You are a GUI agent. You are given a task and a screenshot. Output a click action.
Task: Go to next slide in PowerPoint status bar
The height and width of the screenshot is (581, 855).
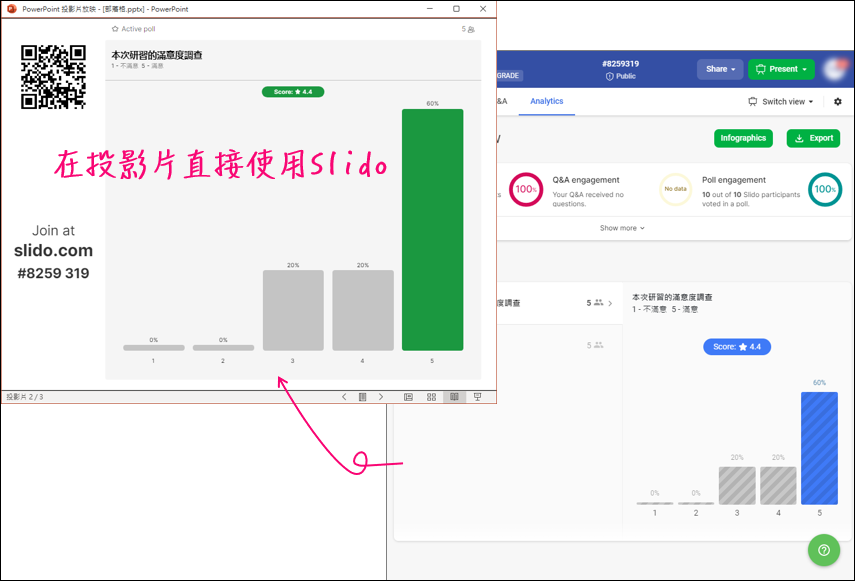381,397
